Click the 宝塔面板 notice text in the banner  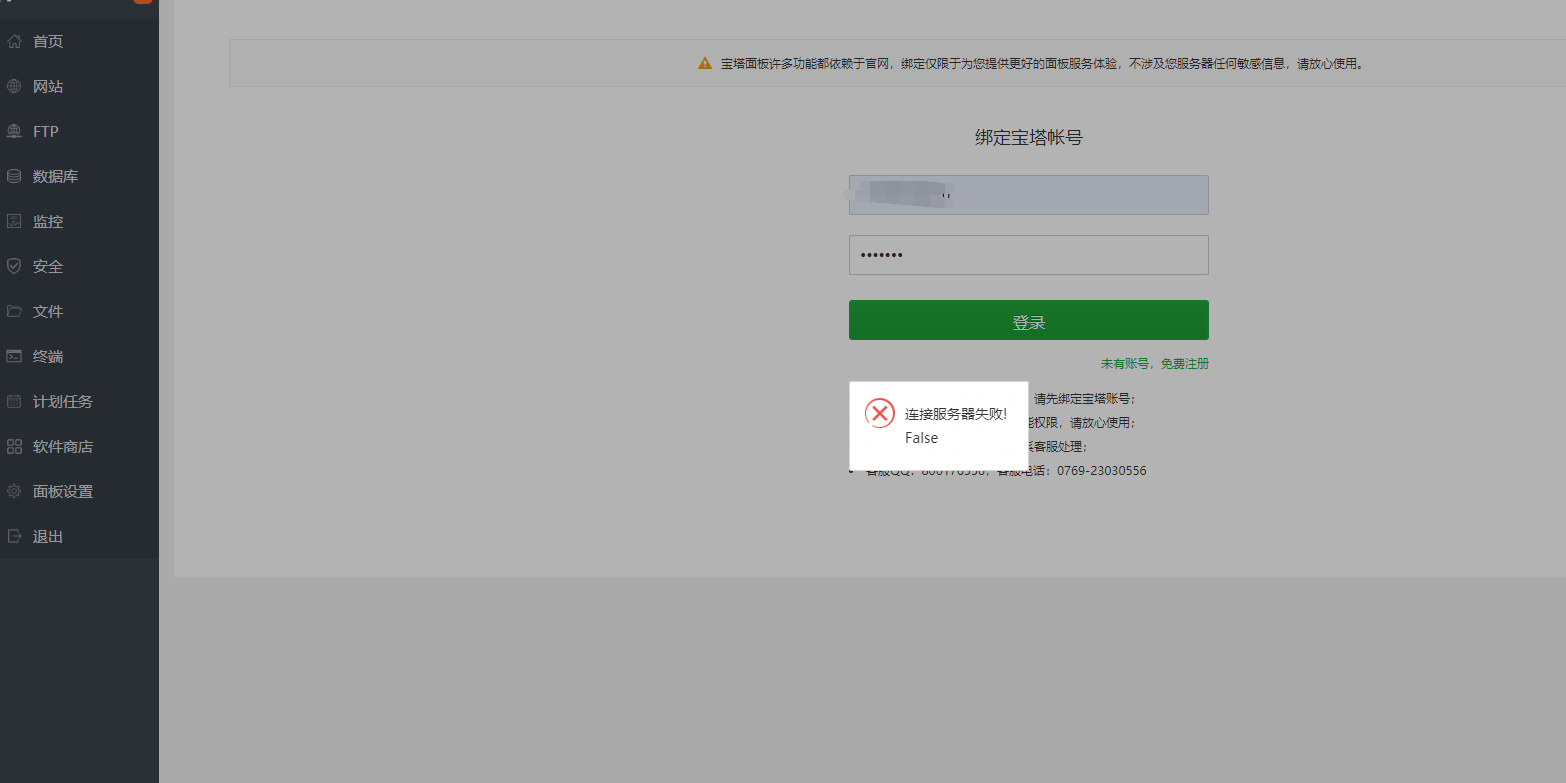point(1042,64)
